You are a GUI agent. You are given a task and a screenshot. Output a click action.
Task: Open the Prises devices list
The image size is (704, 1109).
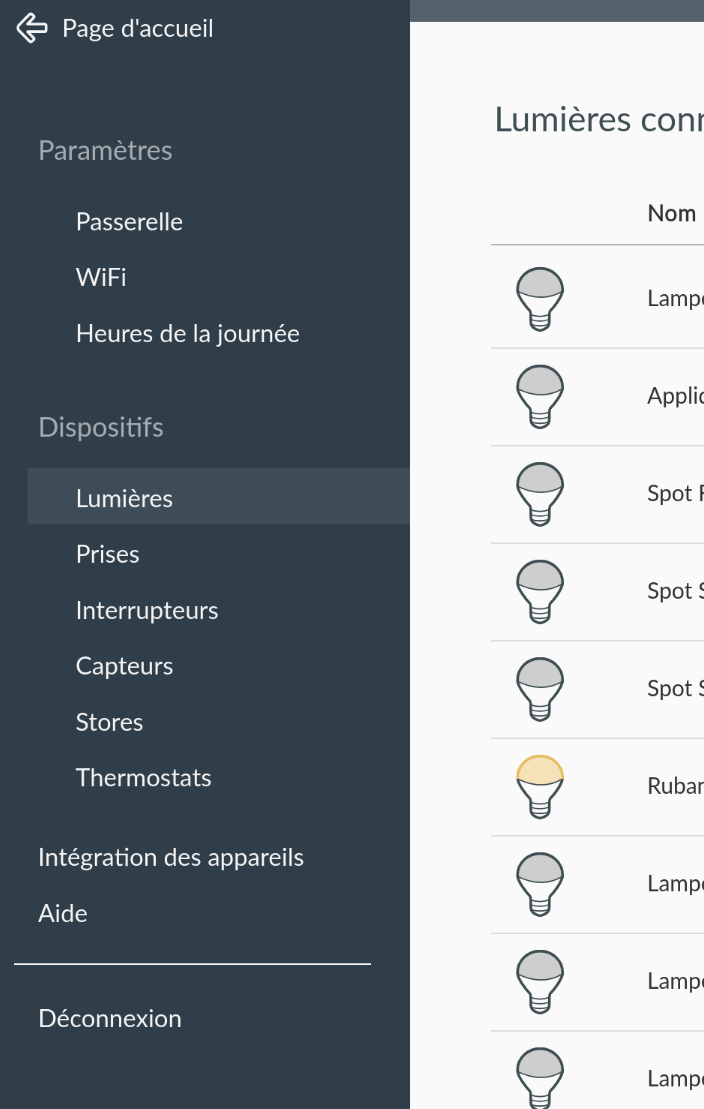click(108, 554)
